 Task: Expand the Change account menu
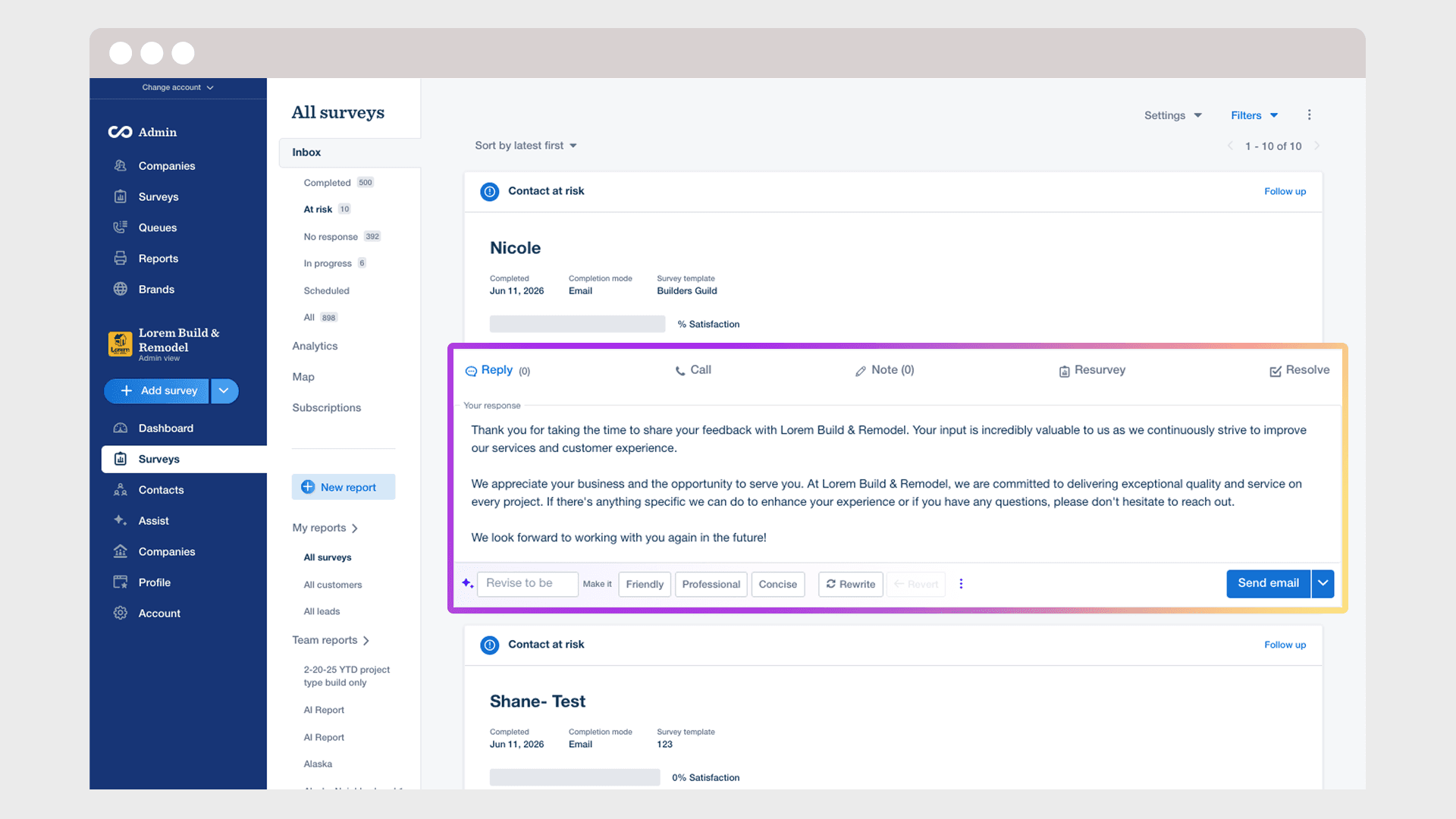pyautogui.click(x=177, y=87)
